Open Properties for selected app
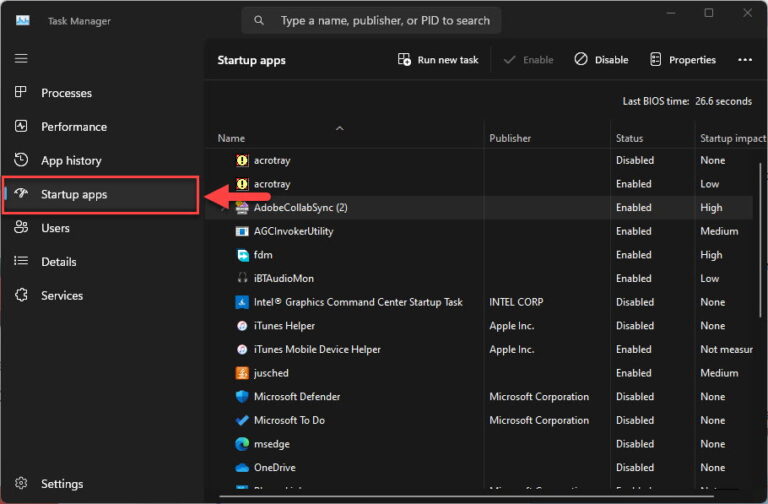This screenshot has width=768, height=504. pos(682,60)
